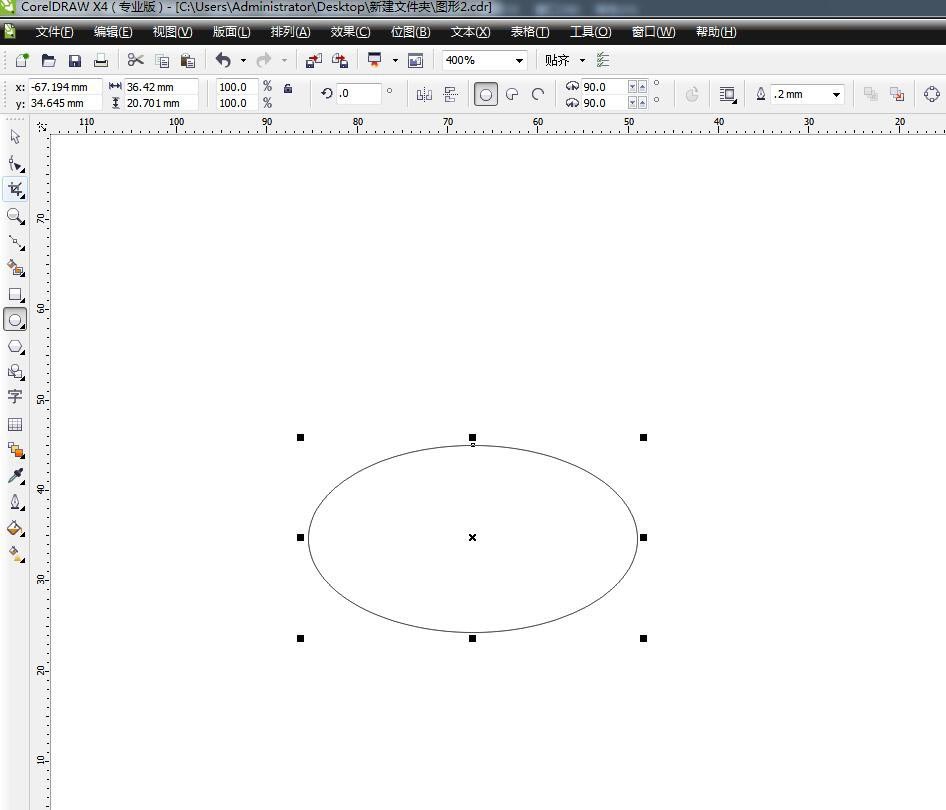Open the zoom level 400% dropdown
The width and height of the screenshot is (946, 810).
coord(519,61)
